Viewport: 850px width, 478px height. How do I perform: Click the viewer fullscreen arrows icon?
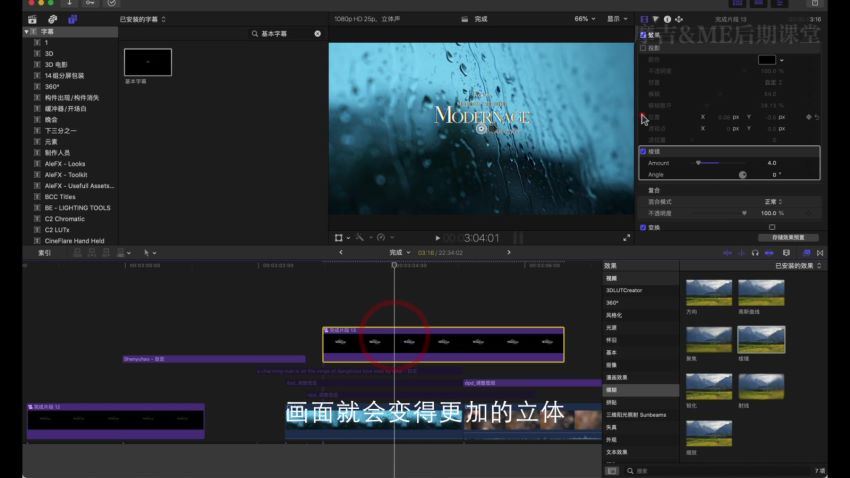tap(627, 238)
